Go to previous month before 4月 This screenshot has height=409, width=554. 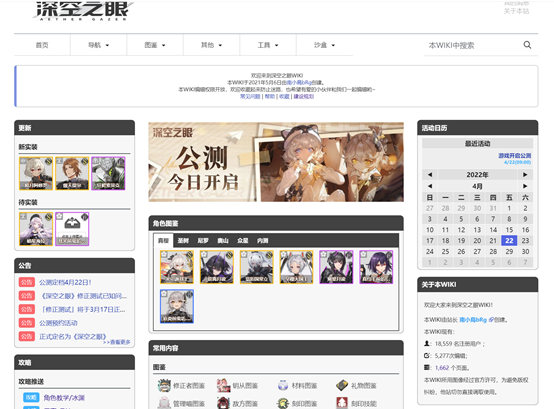tap(430, 186)
